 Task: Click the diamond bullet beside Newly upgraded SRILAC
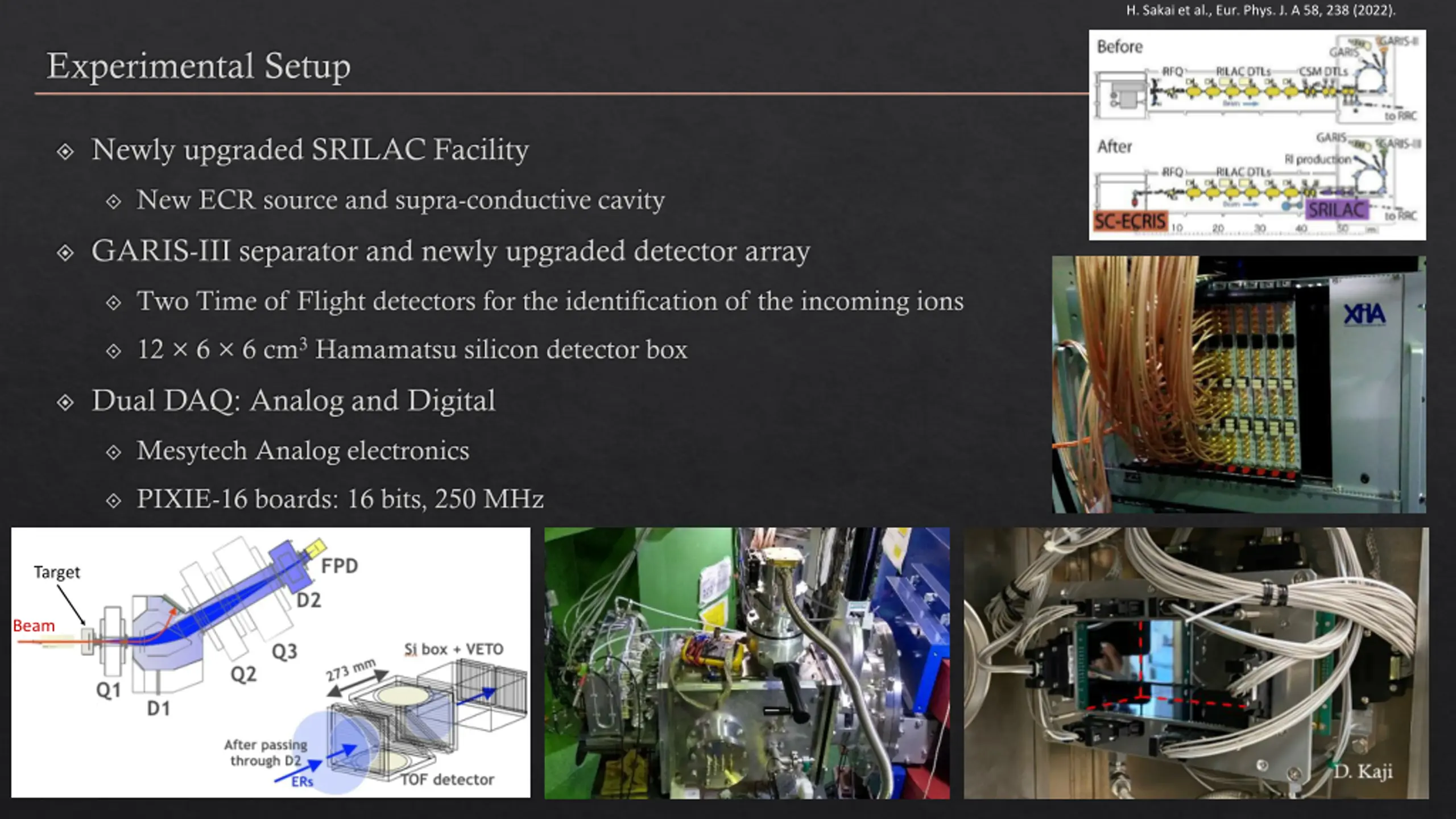65,151
